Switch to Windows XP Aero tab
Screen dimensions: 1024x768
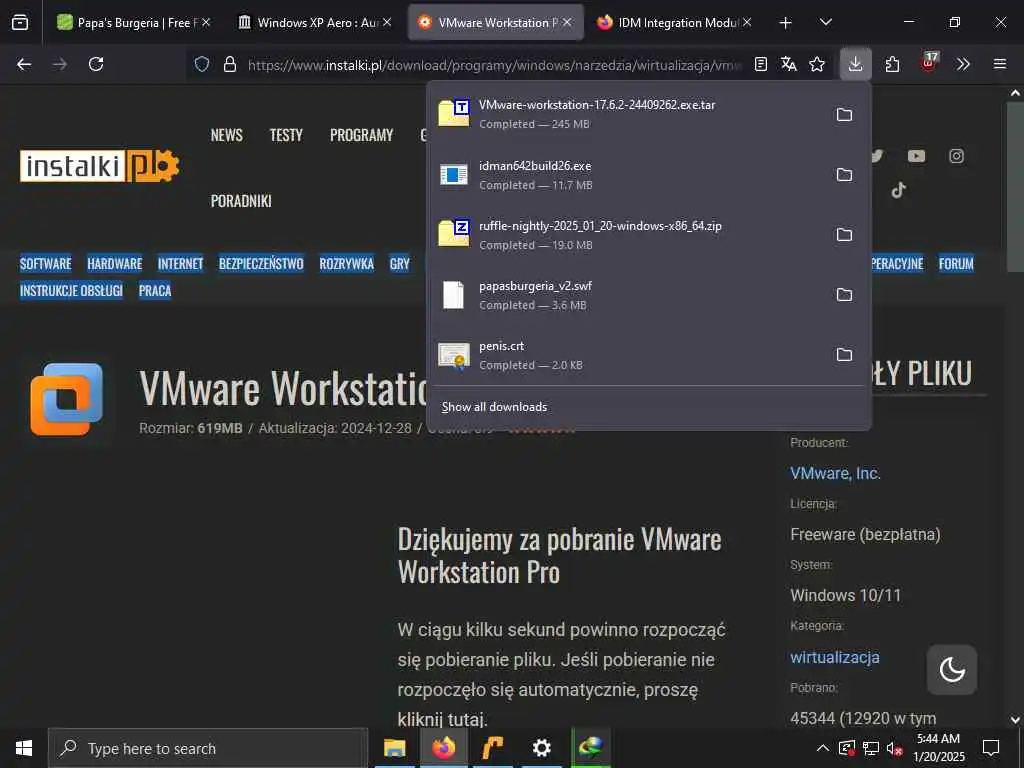click(314, 22)
